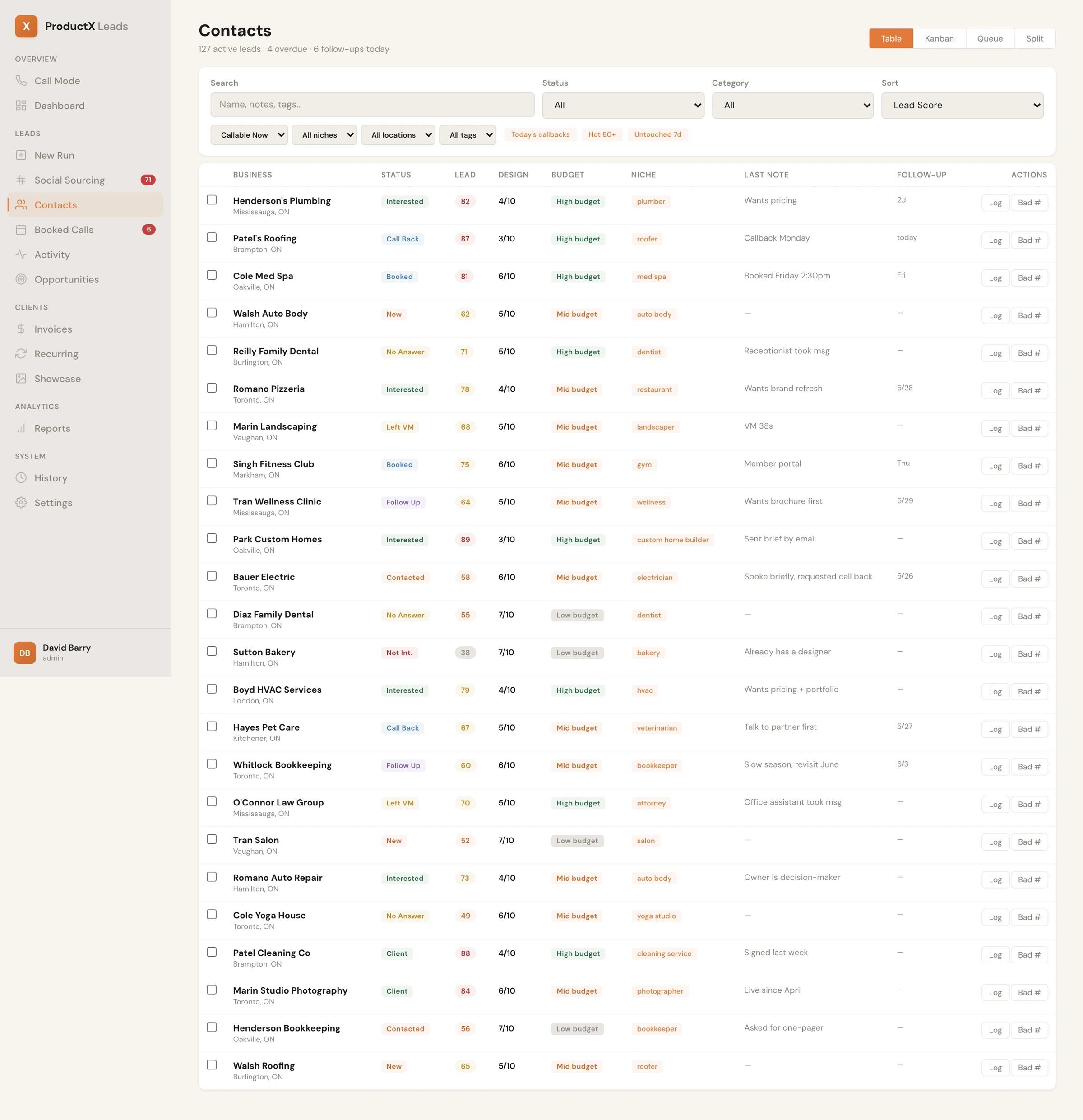The height and width of the screenshot is (1120, 1083).
Task: Tick the Reilly Family Dental checkbox
Action: 212,351
